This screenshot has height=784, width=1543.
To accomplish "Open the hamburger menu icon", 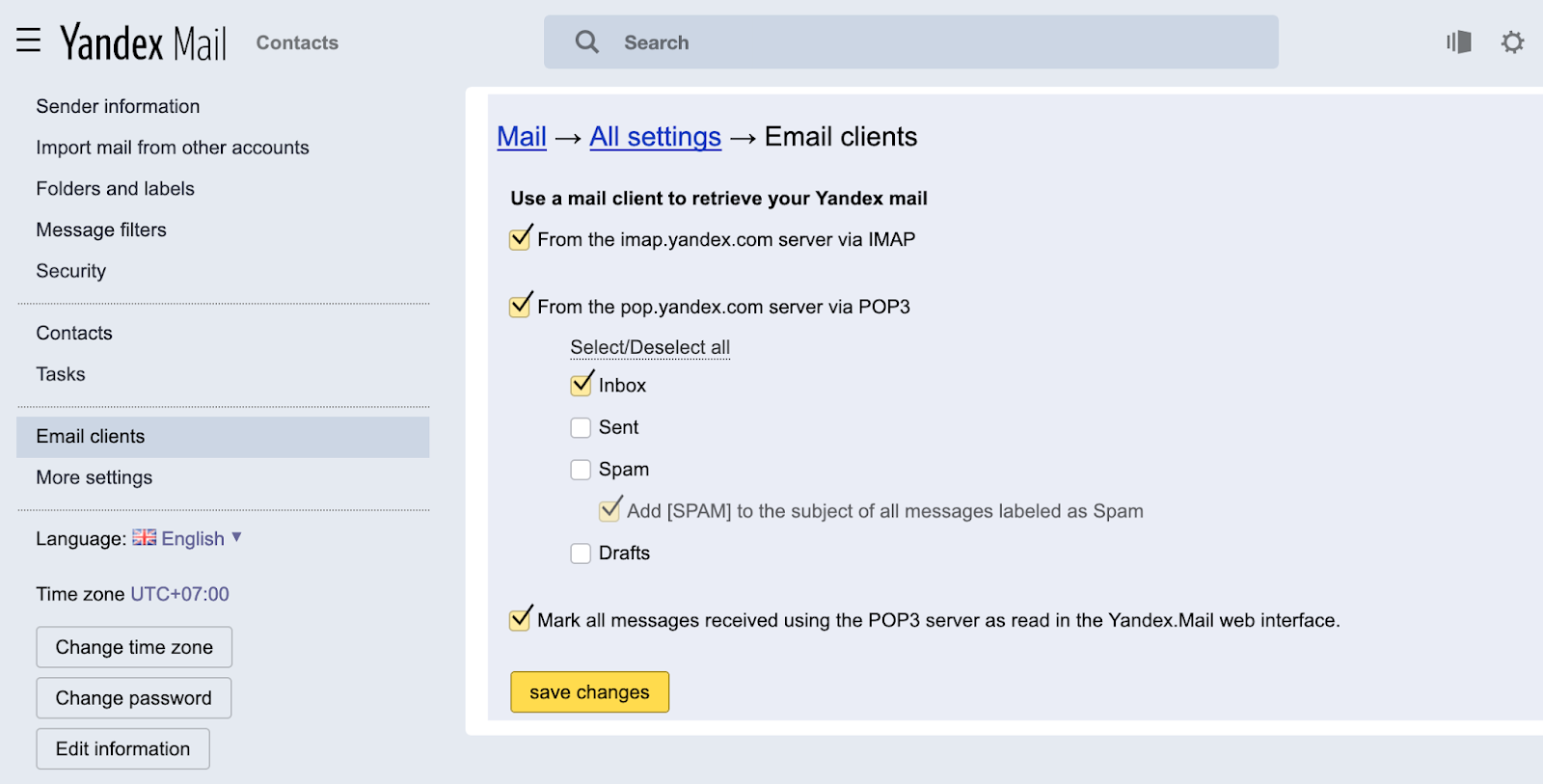I will [29, 41].
